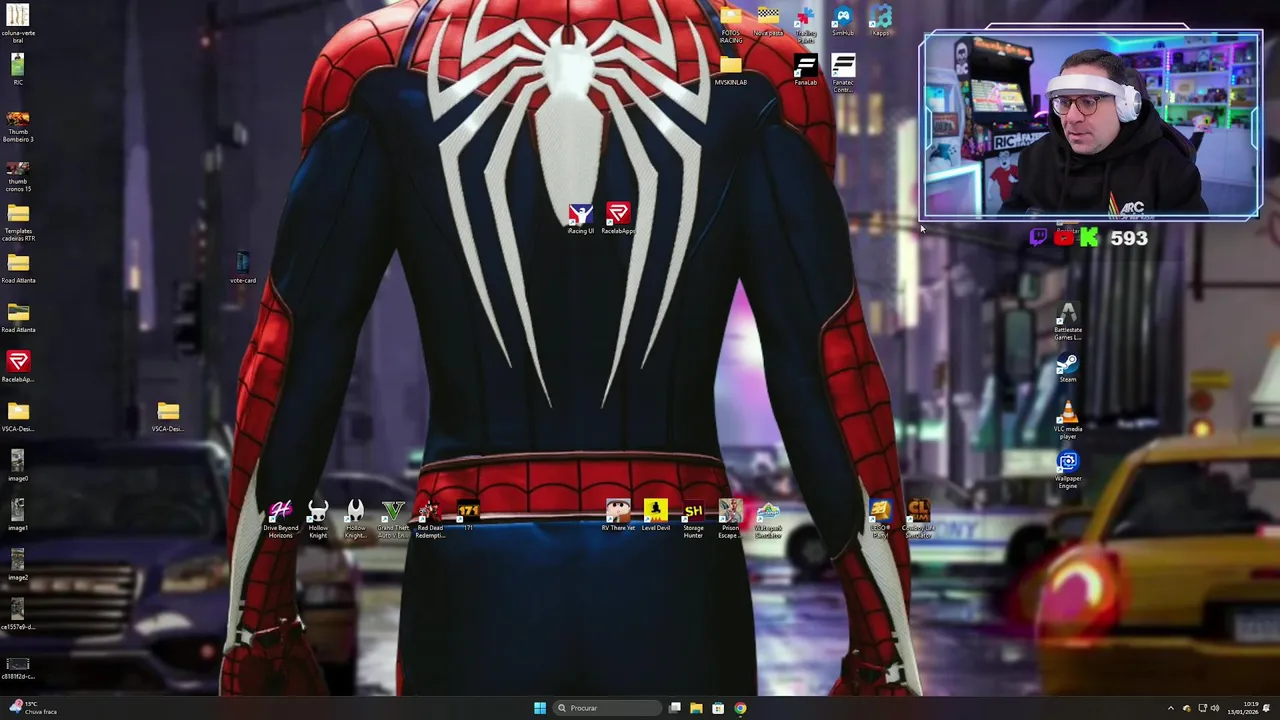
Task: Select the 171 game shortcut
Action: point(468,516)
